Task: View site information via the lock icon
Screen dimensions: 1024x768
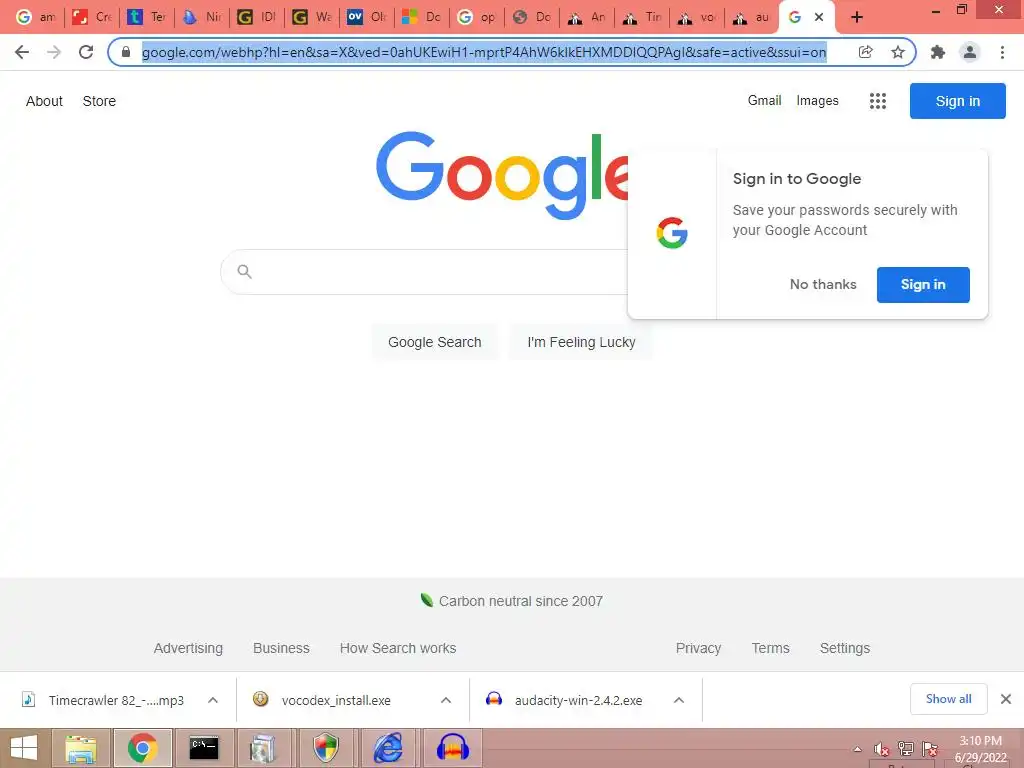Action: click(x=126, y=52)
